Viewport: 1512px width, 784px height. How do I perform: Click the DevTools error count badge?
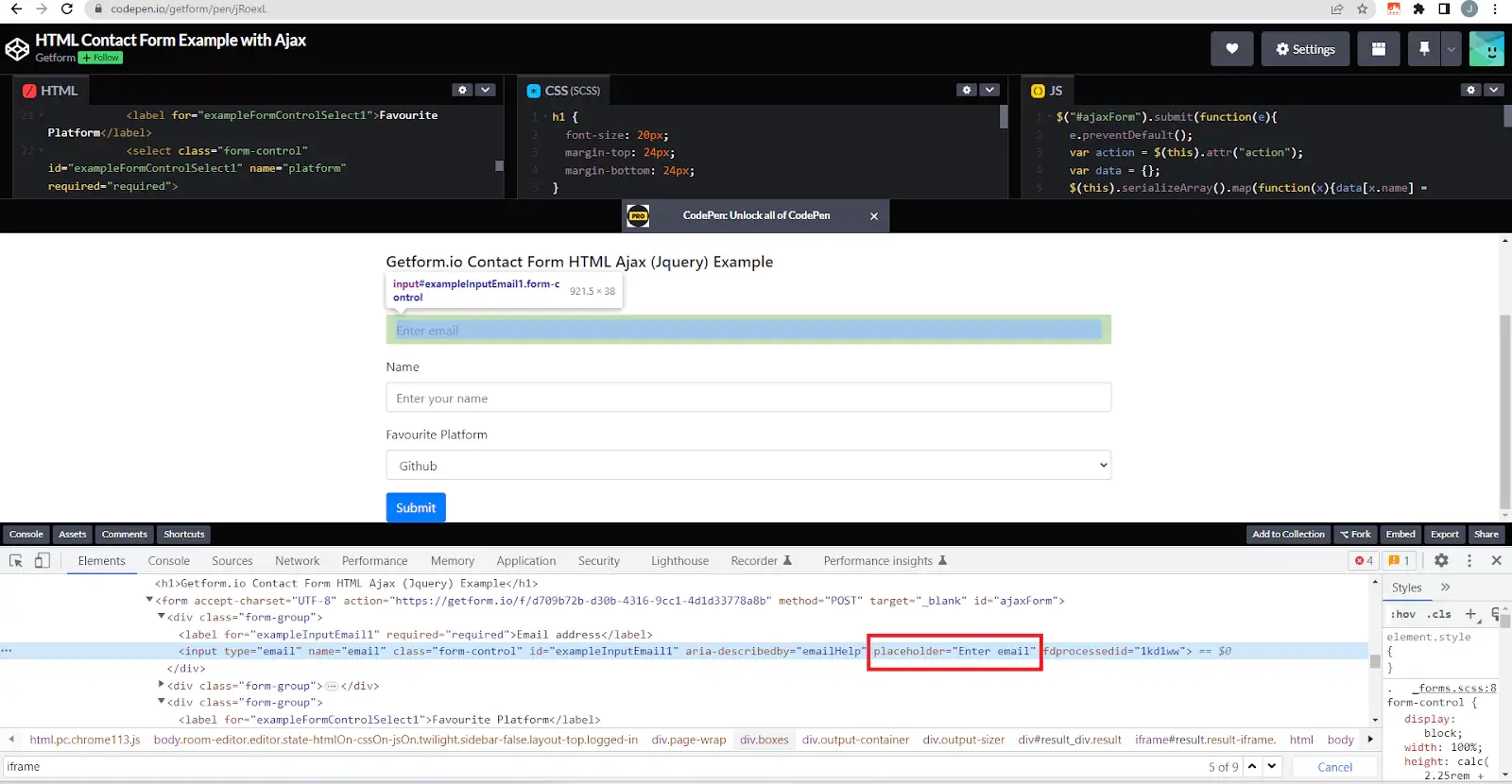[x=1365, y=560]
